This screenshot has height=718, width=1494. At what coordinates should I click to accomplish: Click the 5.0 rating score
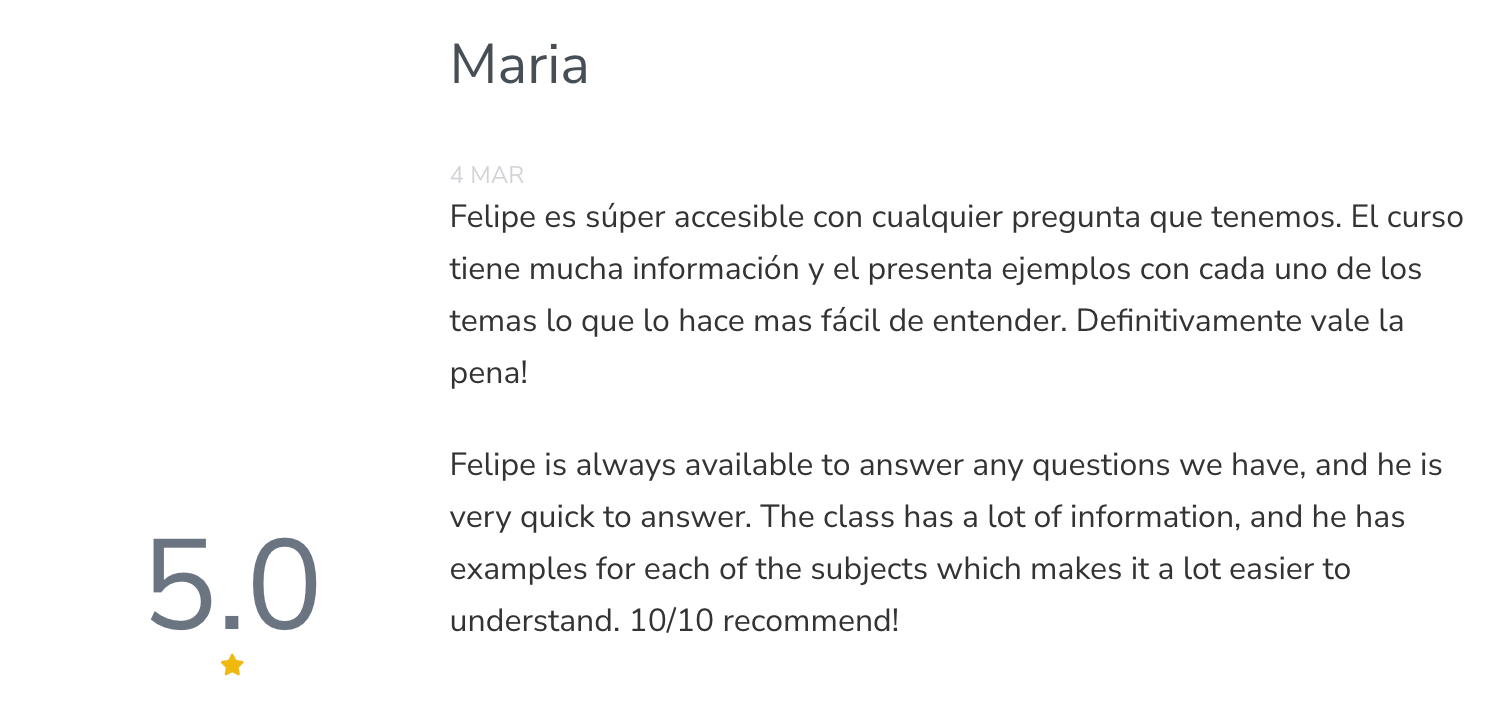point(233,585)
